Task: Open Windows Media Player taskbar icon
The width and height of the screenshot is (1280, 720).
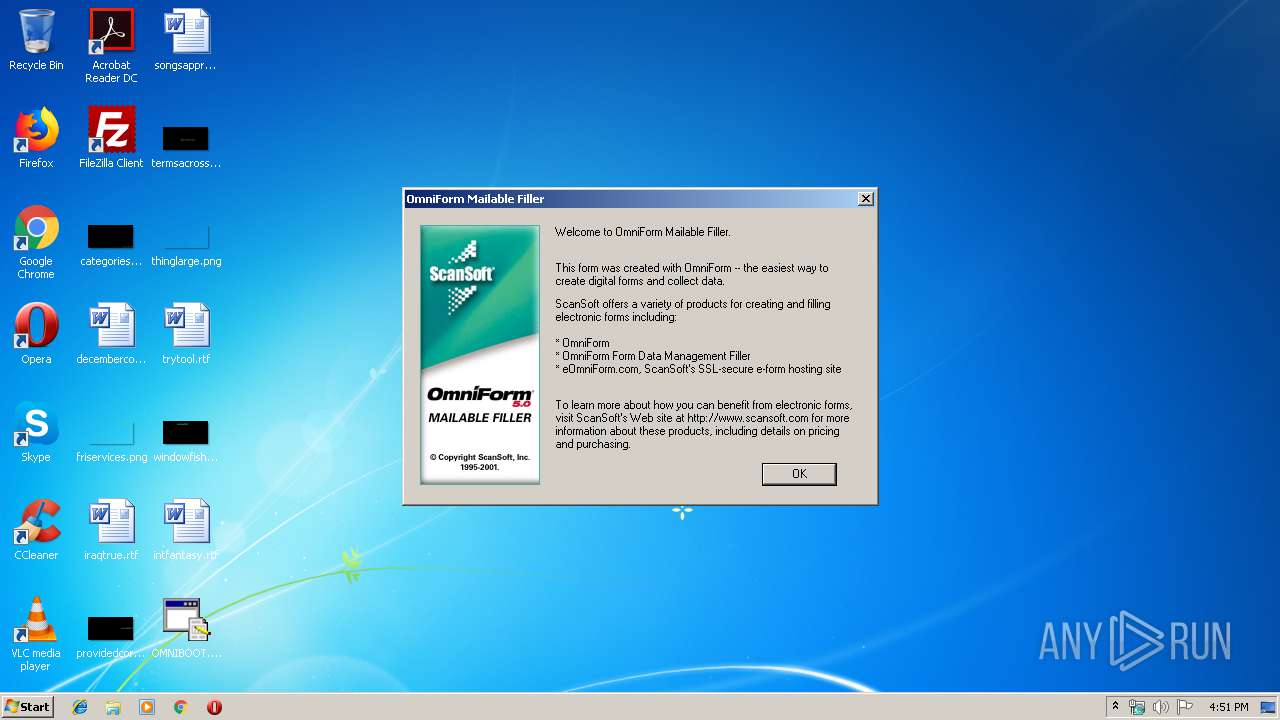Action: coord(147,707)
